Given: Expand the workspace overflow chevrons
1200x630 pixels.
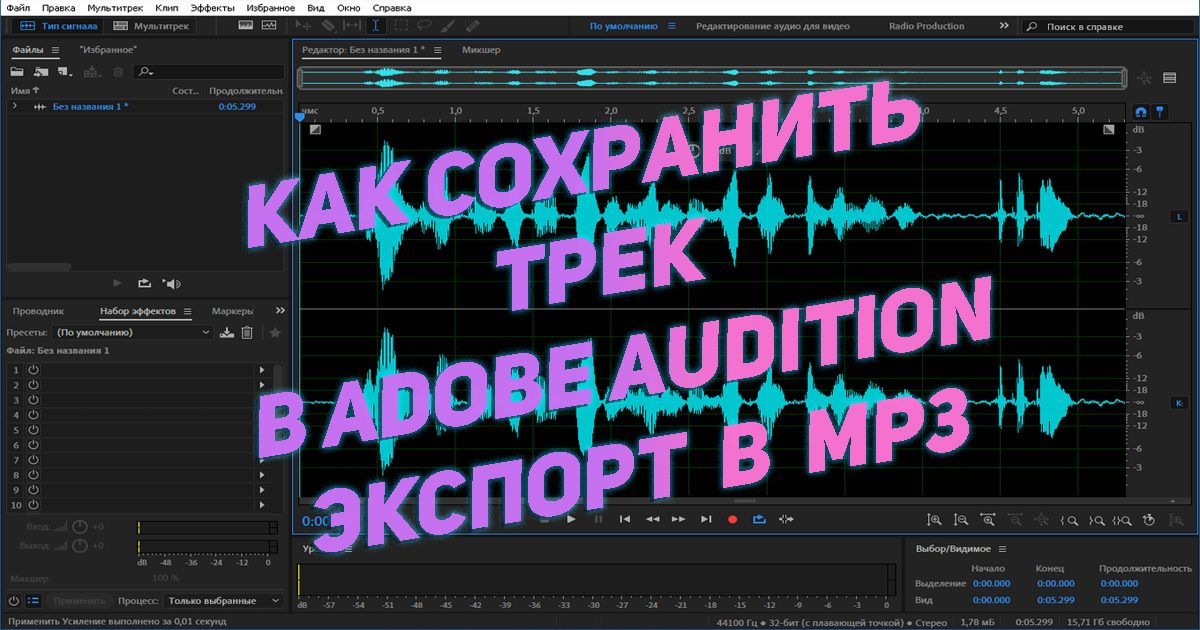Looking at the screenshot, I should (1003, 26).
